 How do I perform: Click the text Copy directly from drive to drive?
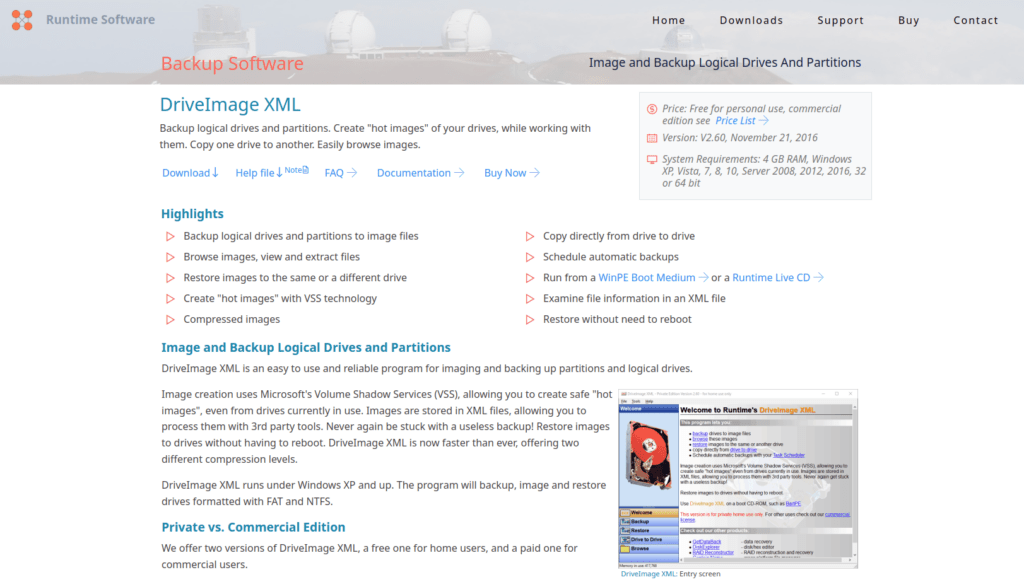click(x=618, y=236)
